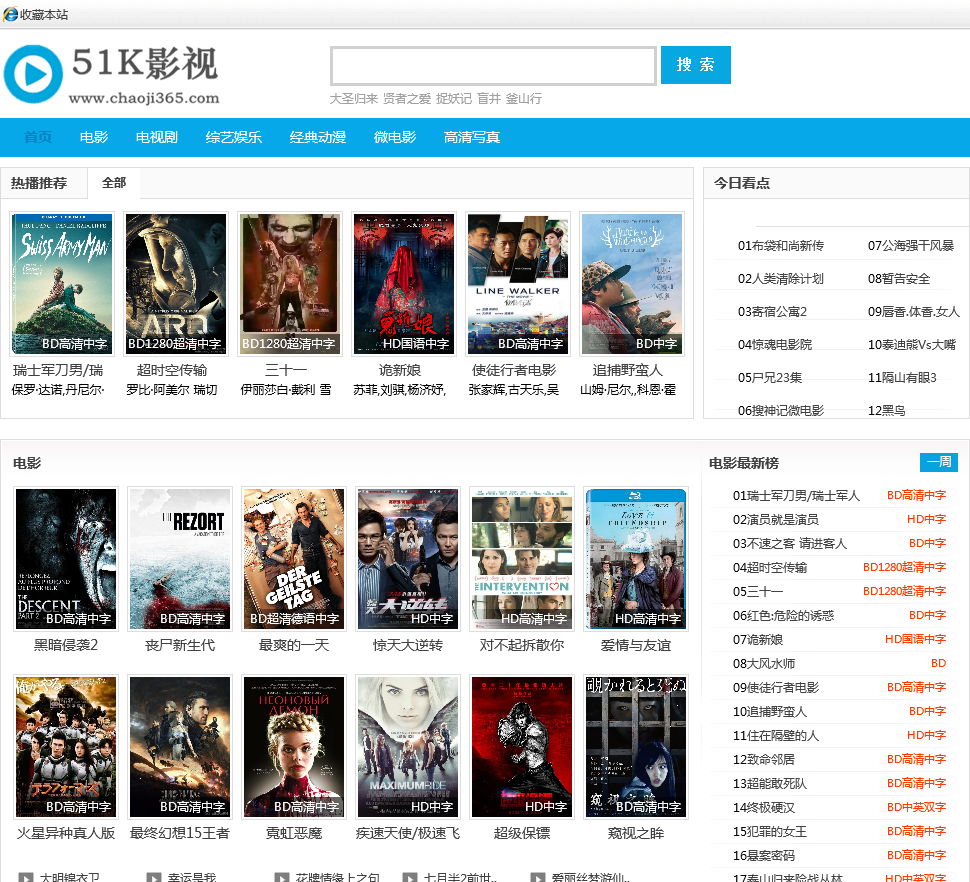This screenshot has width=970, height=882.
Task: Click the IE bookmark icon beside 收藏本站
Action: (10, 14)
